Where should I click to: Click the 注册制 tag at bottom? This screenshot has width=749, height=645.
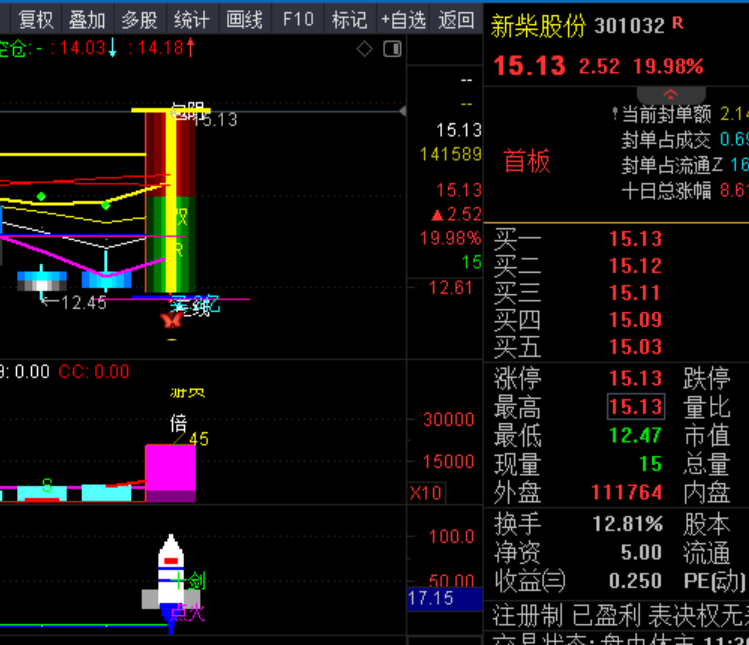click(527, 615)
